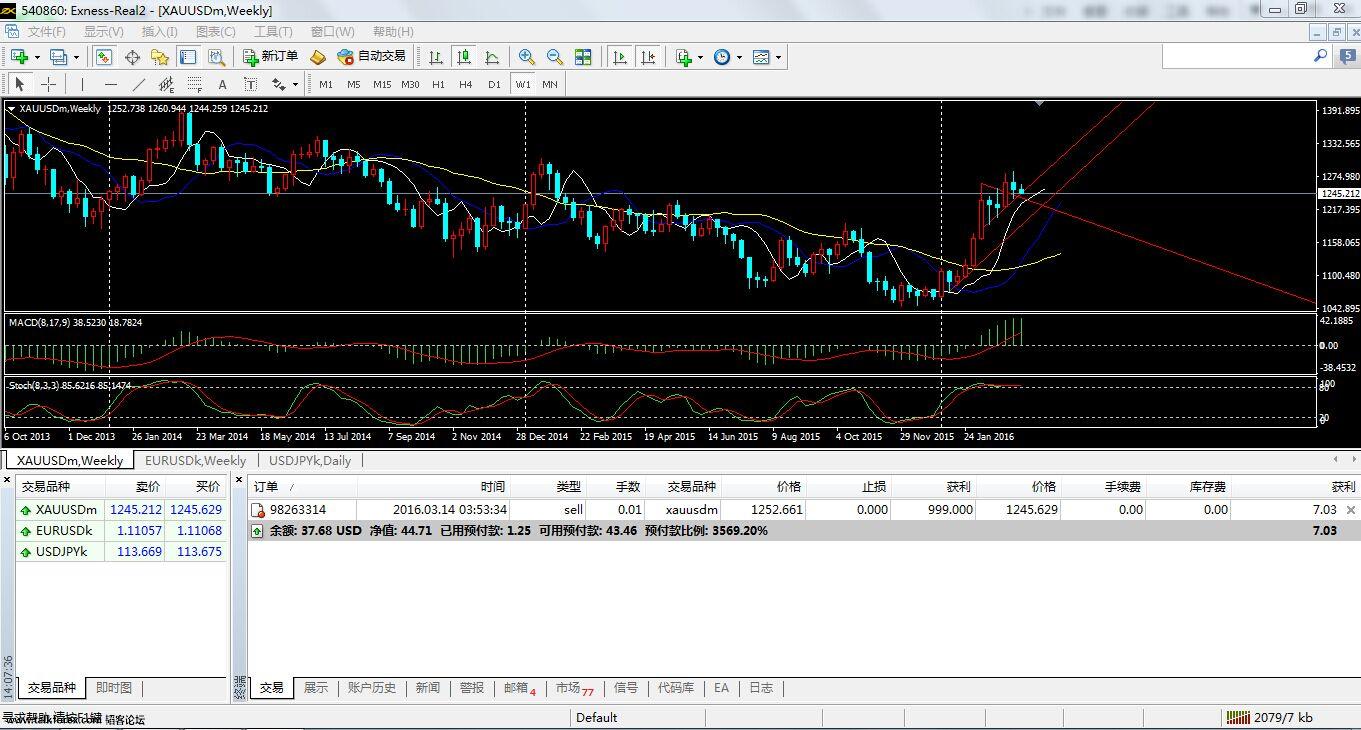Open the 文件(F) menu
This screenshot has height=730, width=1361.
pyautogui.click(x=46, y=32)
